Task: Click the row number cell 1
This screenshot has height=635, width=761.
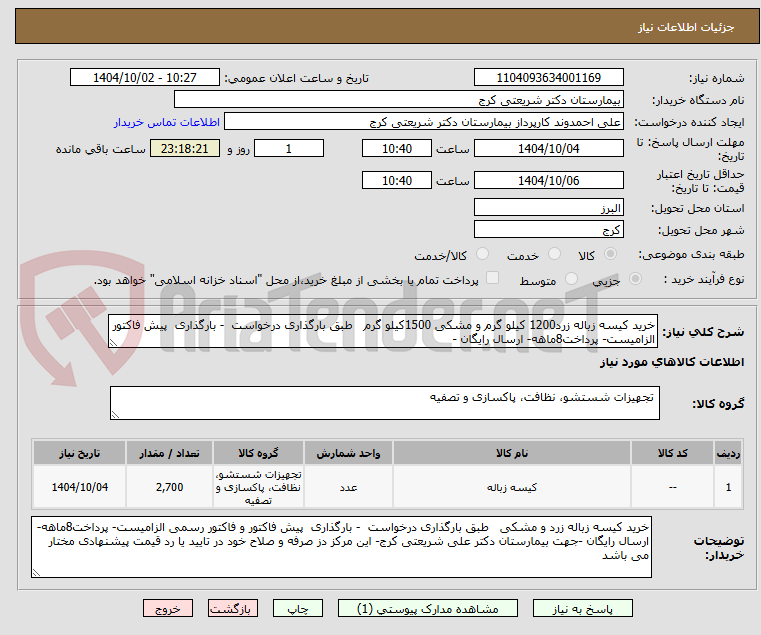Action: coord(728,487)
